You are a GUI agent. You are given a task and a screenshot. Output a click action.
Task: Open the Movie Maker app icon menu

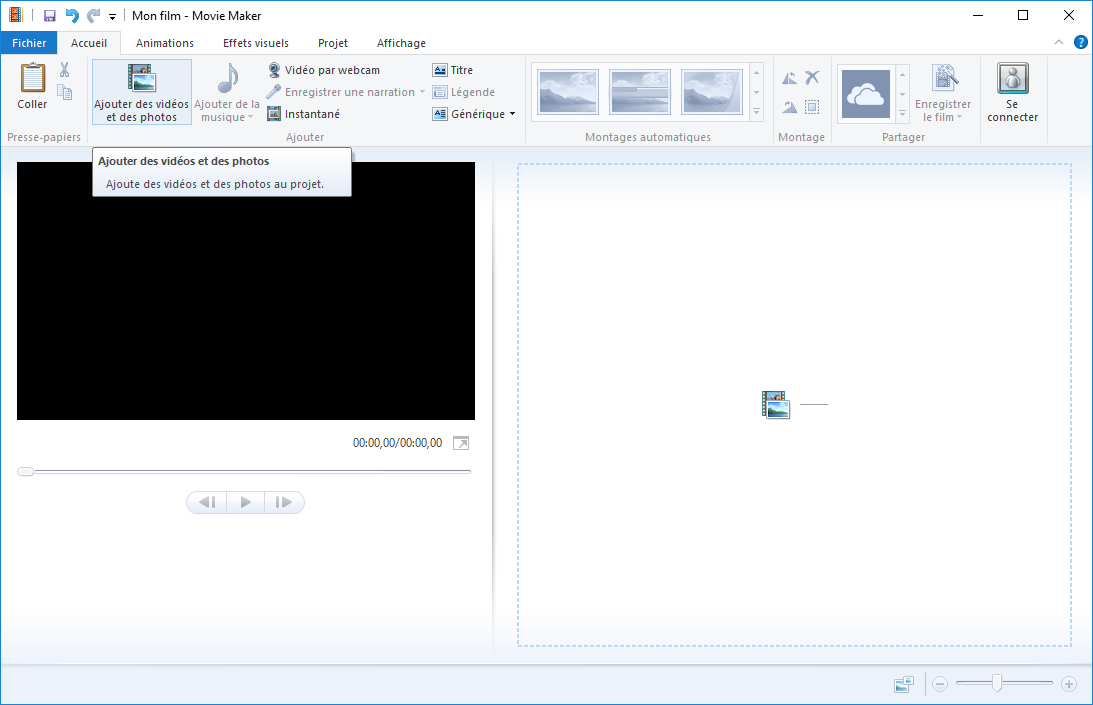point(15,15)
